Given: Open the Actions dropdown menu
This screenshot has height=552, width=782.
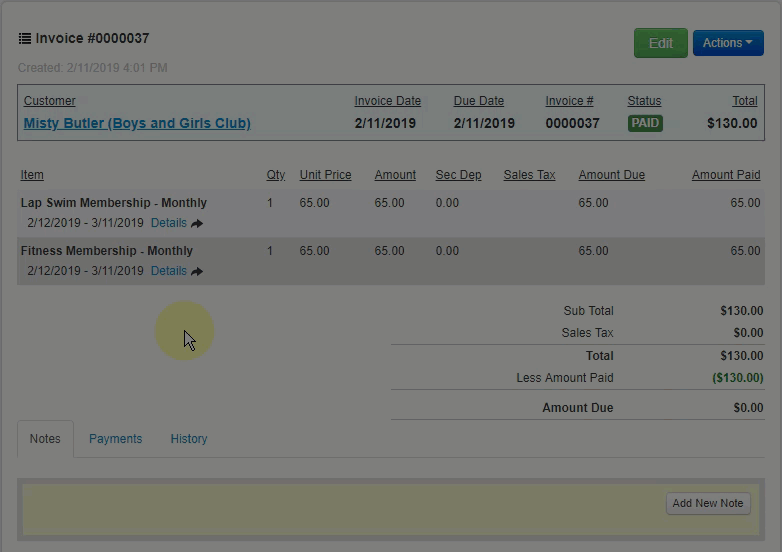Looking at the screenshot, I should tap(727, 43).
